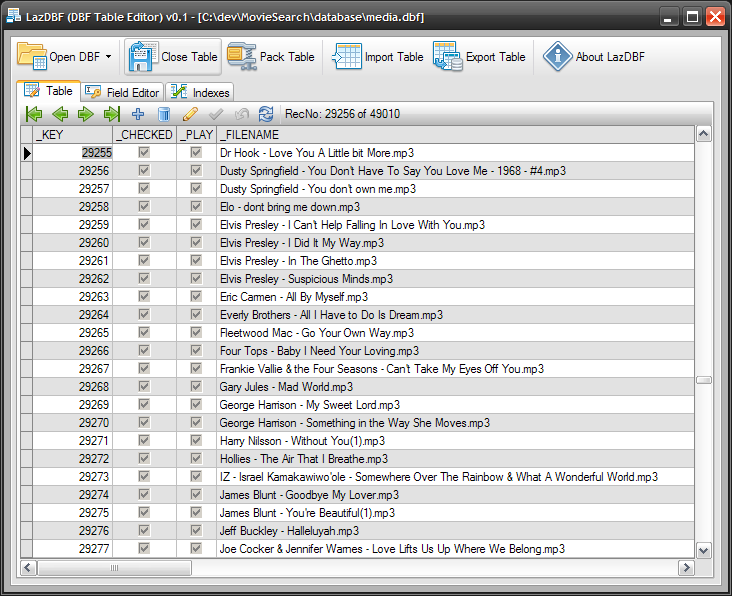Go to the last record
The height and width of the screenshot is (596, 732).
pyautogui.click(x=112, y=114)
